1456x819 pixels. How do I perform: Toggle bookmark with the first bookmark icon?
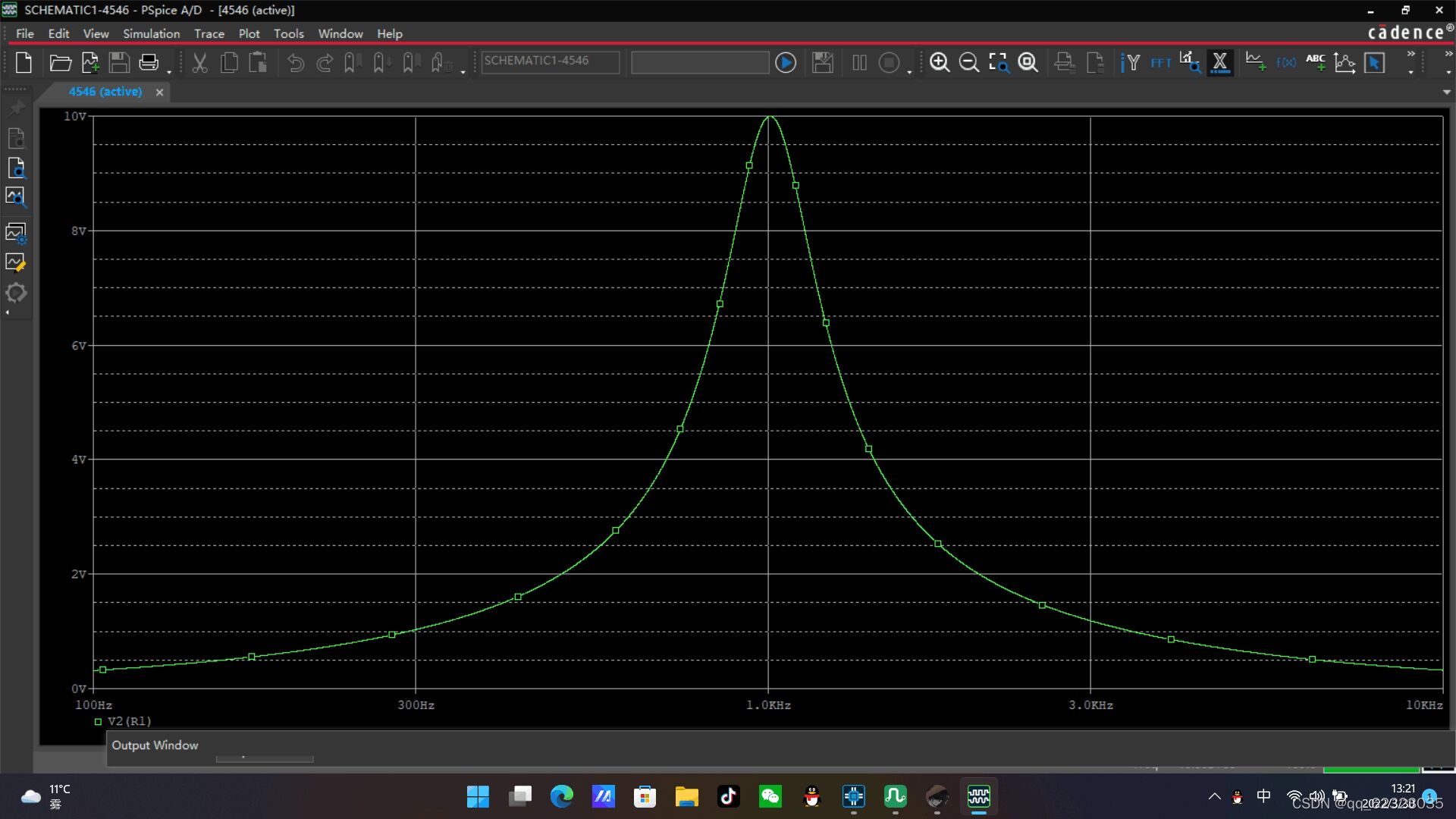352,62
